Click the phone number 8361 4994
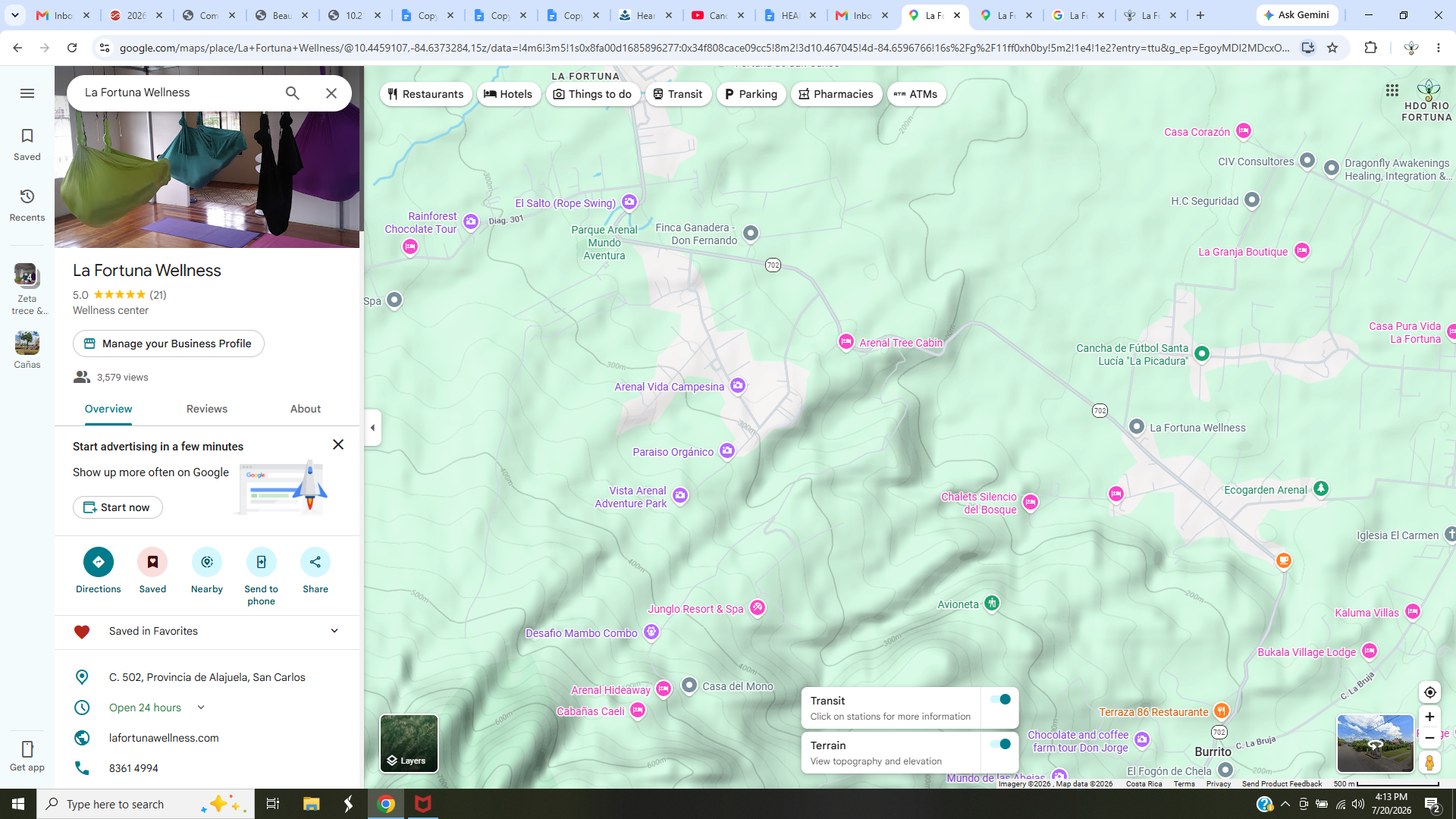This screenshot has height=819, width=1456. pos(133,768)
